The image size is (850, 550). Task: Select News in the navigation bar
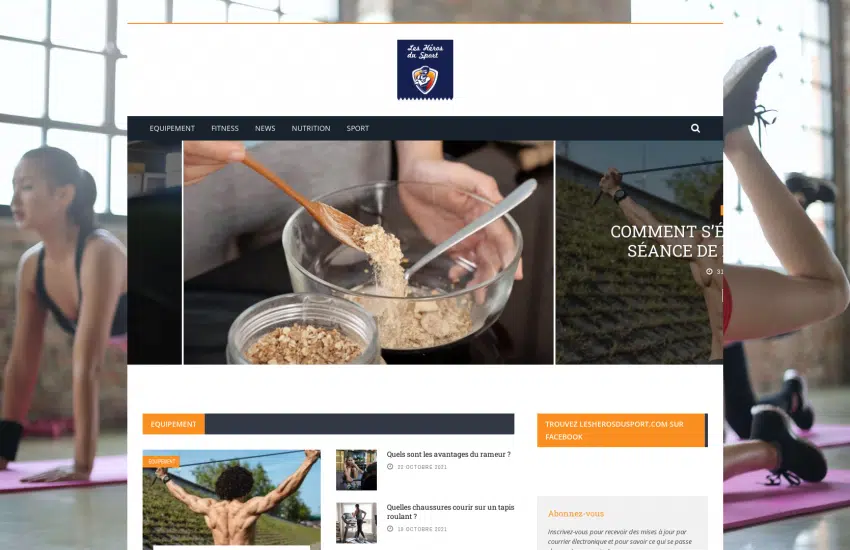[x=265, y=128]
